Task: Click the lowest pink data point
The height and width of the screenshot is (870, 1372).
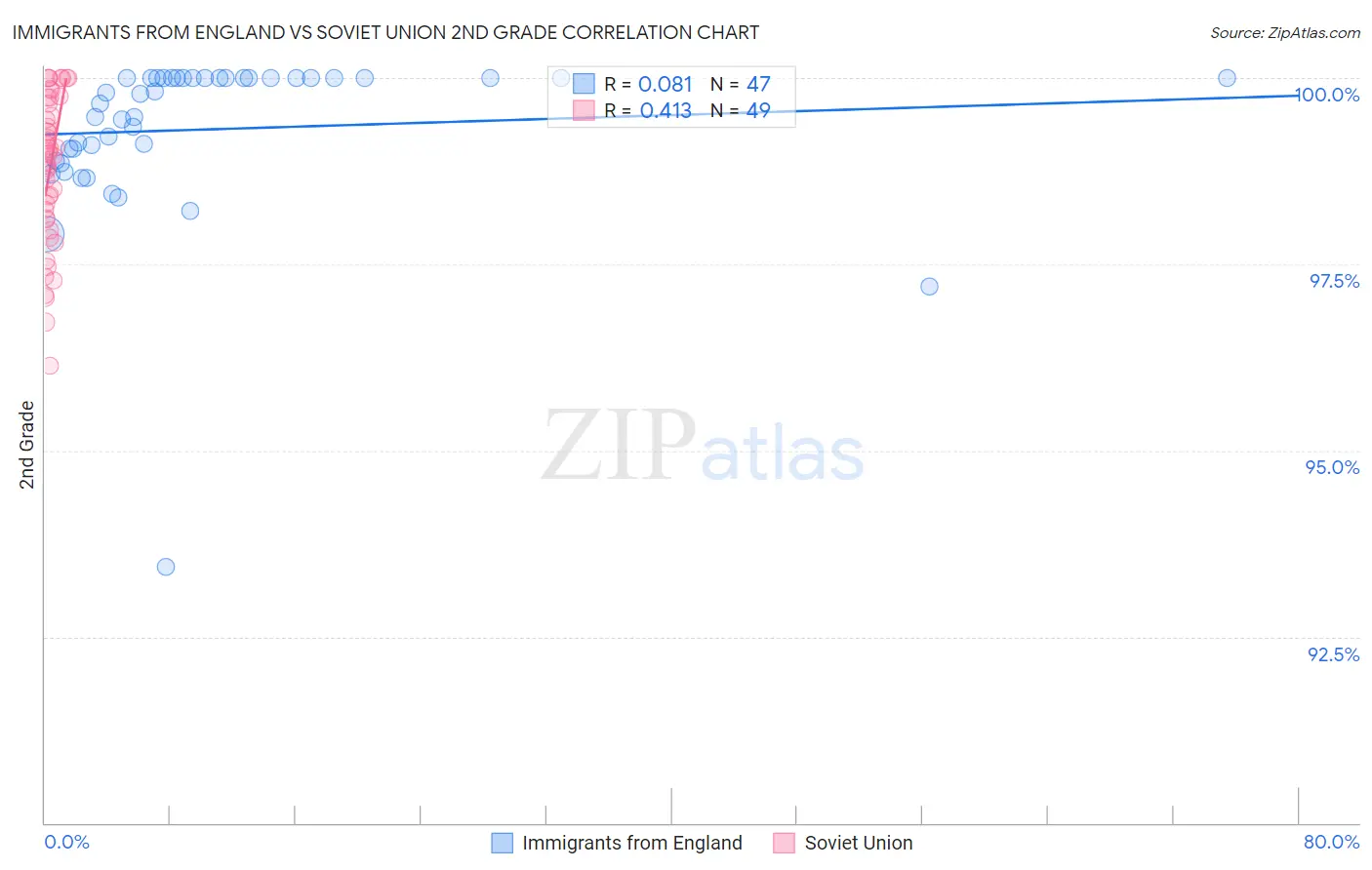Action: click(x=50, y=366)
